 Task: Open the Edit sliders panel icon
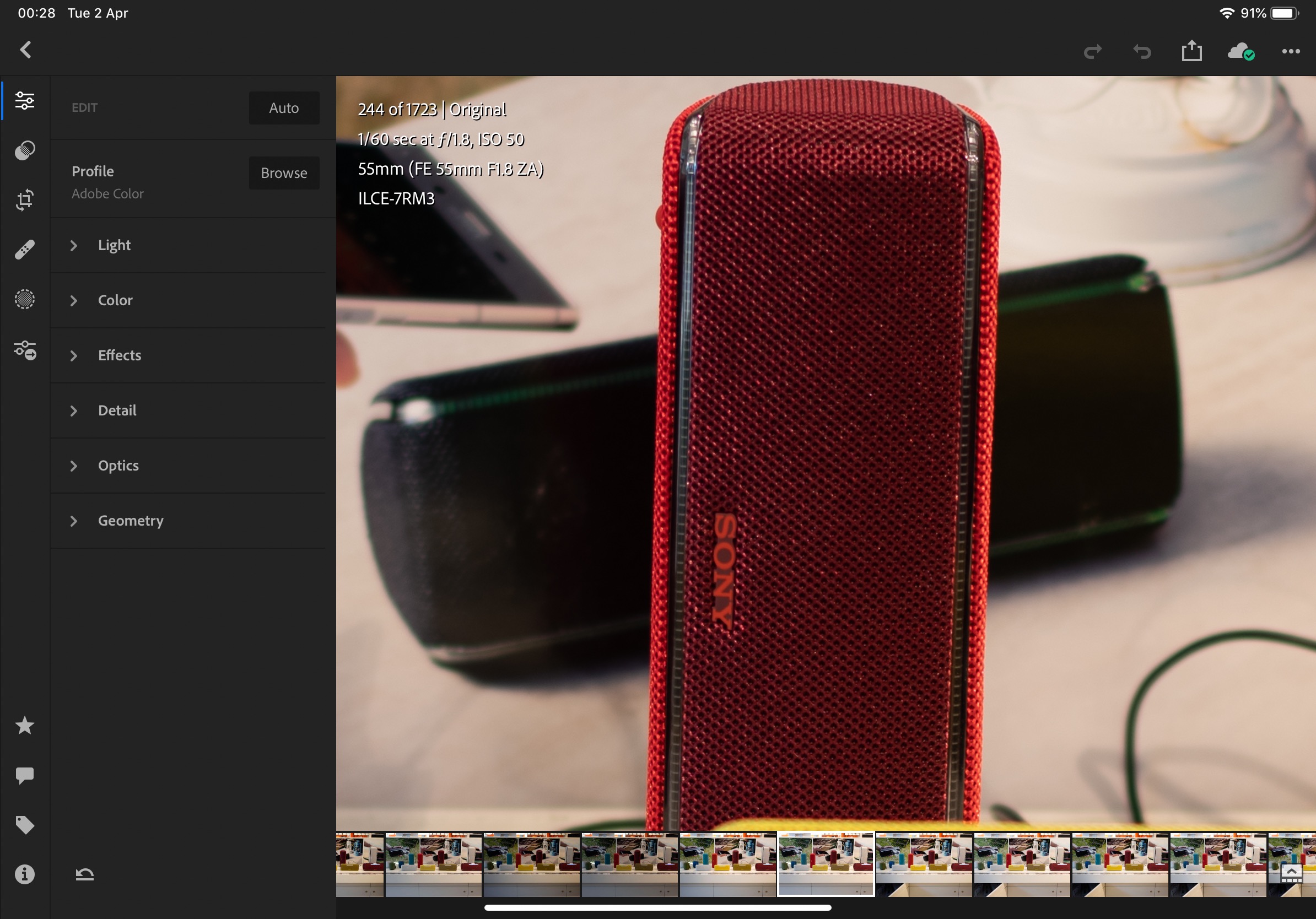coord(25,101)
